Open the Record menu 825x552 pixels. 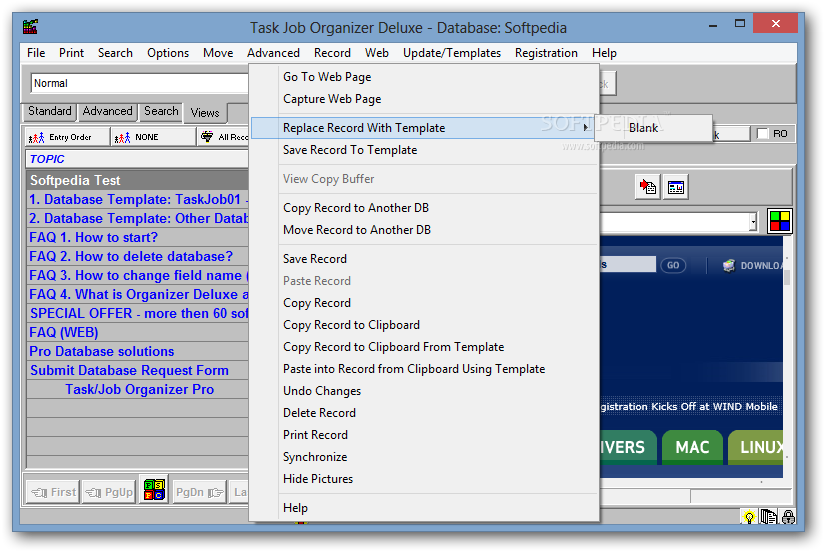point(332,53)
